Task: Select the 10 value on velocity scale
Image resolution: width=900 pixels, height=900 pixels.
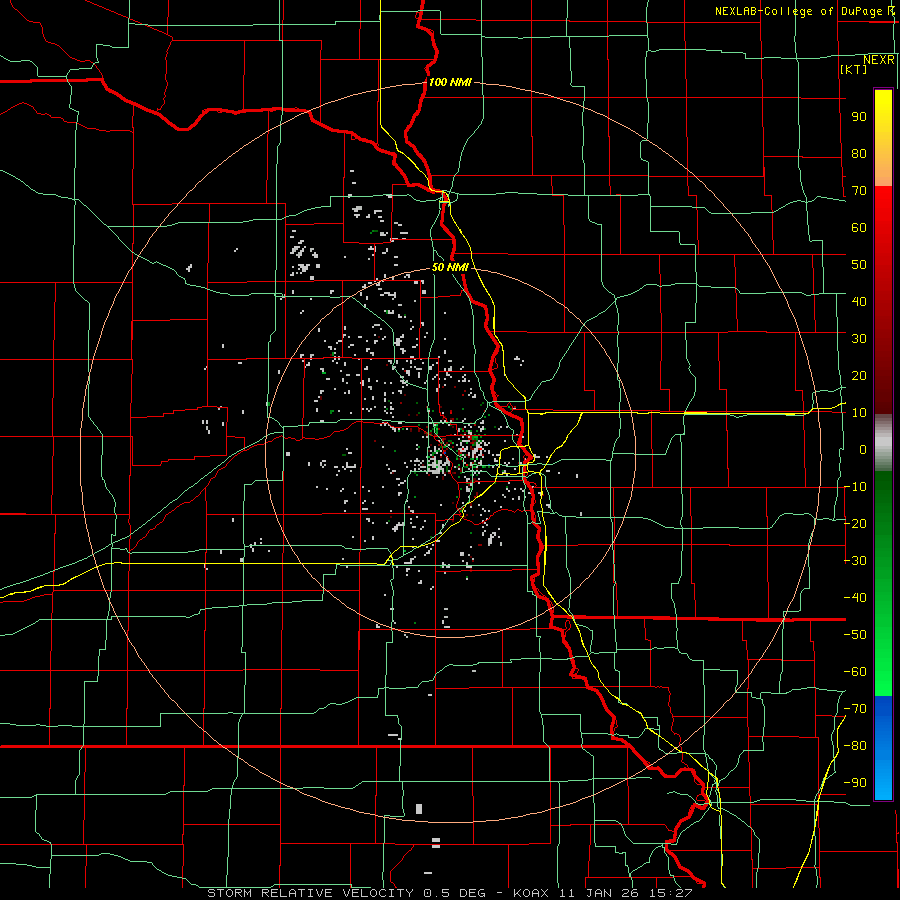Action: [x=859, y=413]
